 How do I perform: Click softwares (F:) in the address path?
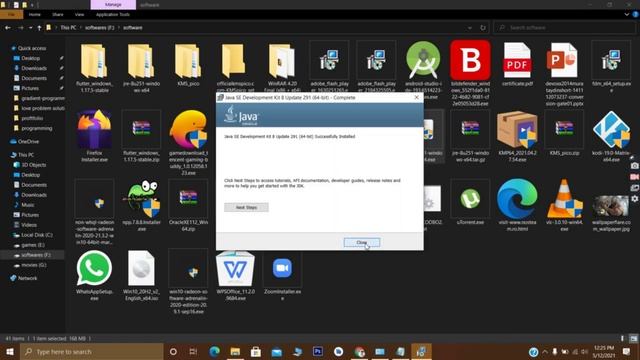pyautogui.click(x=100, y=28)
